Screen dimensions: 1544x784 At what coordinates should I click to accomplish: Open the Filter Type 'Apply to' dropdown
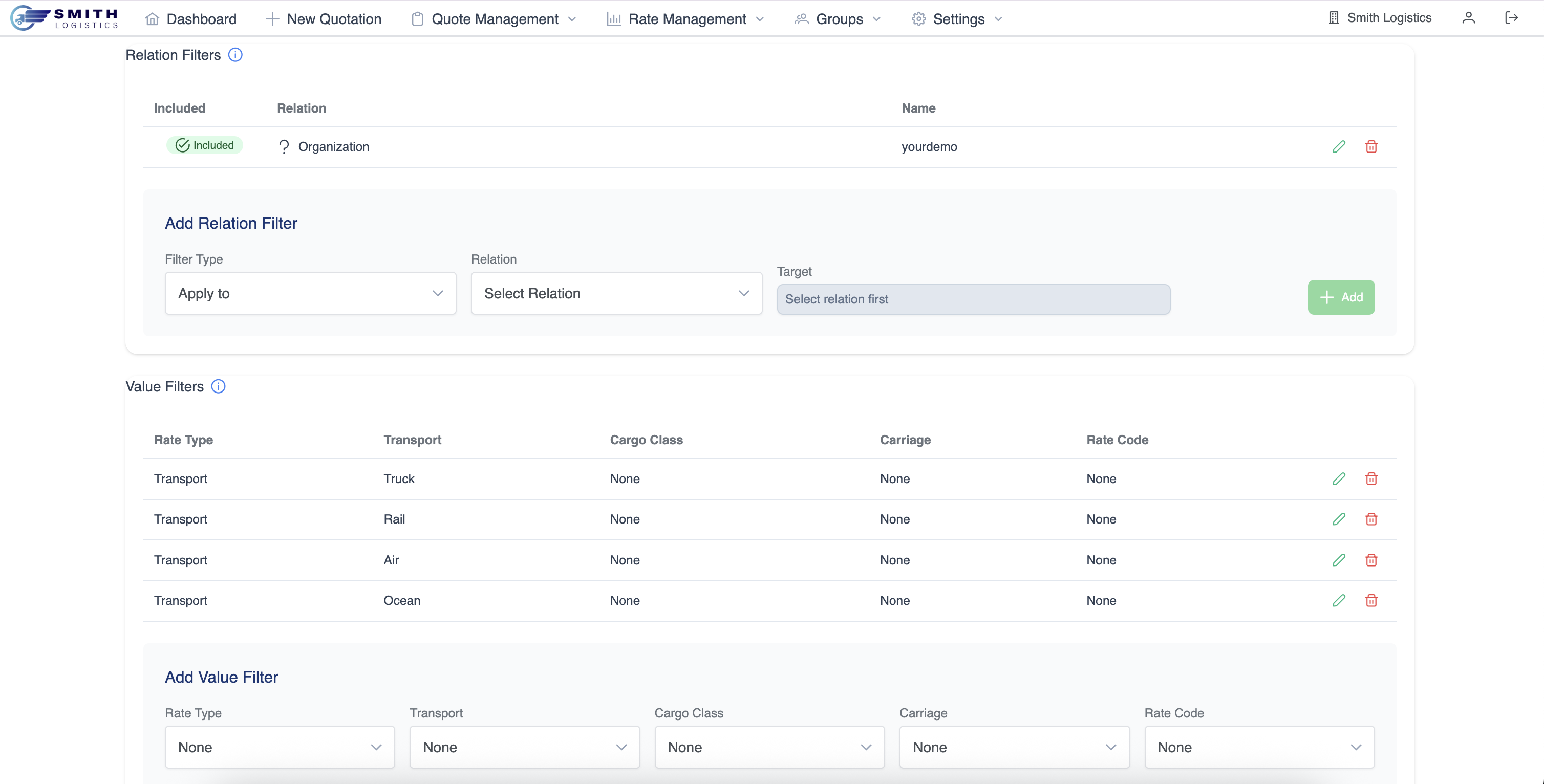coord(310,294)
